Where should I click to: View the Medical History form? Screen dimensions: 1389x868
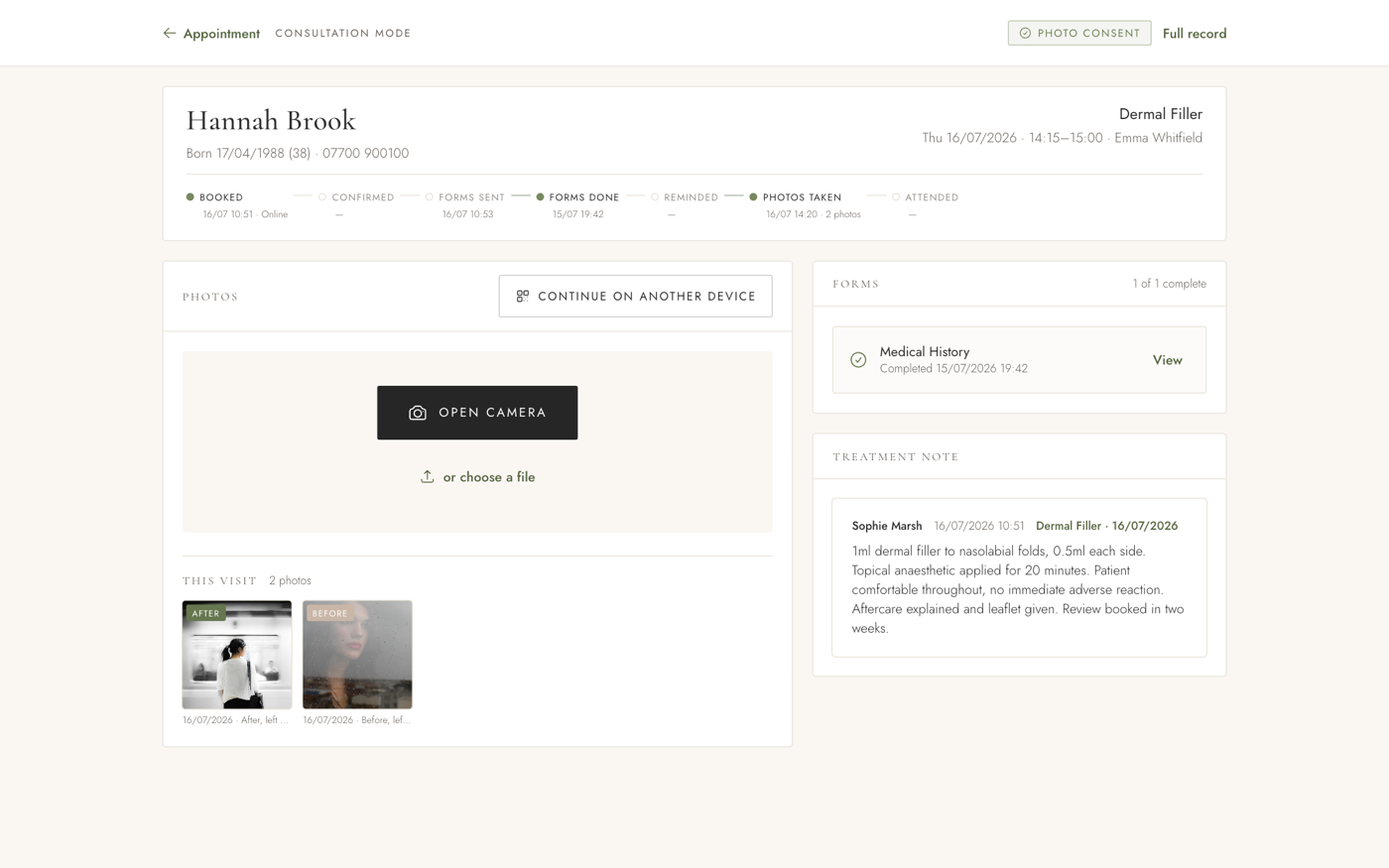point(1167,360)
